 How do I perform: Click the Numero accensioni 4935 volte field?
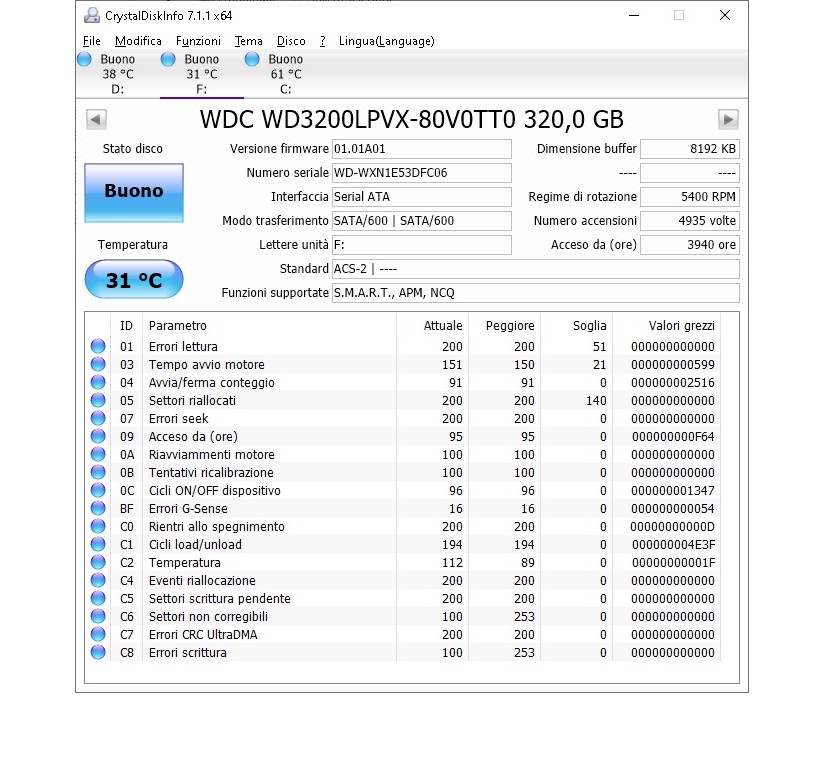[690, 221]
